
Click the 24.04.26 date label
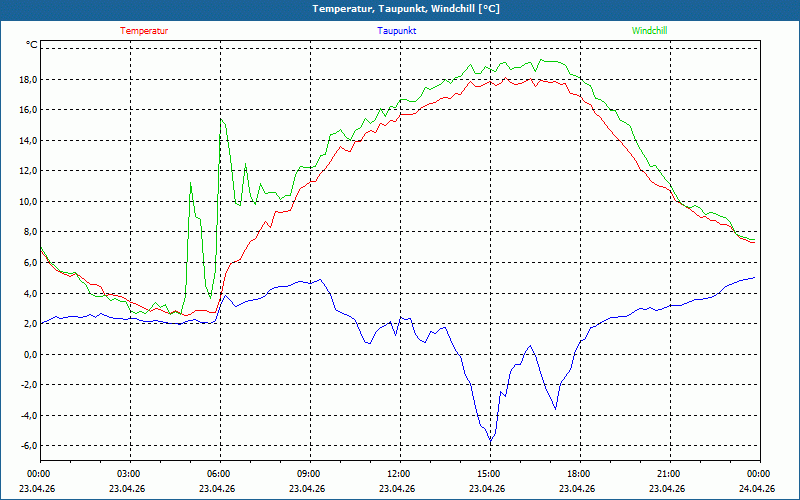[x=757, y=488]
